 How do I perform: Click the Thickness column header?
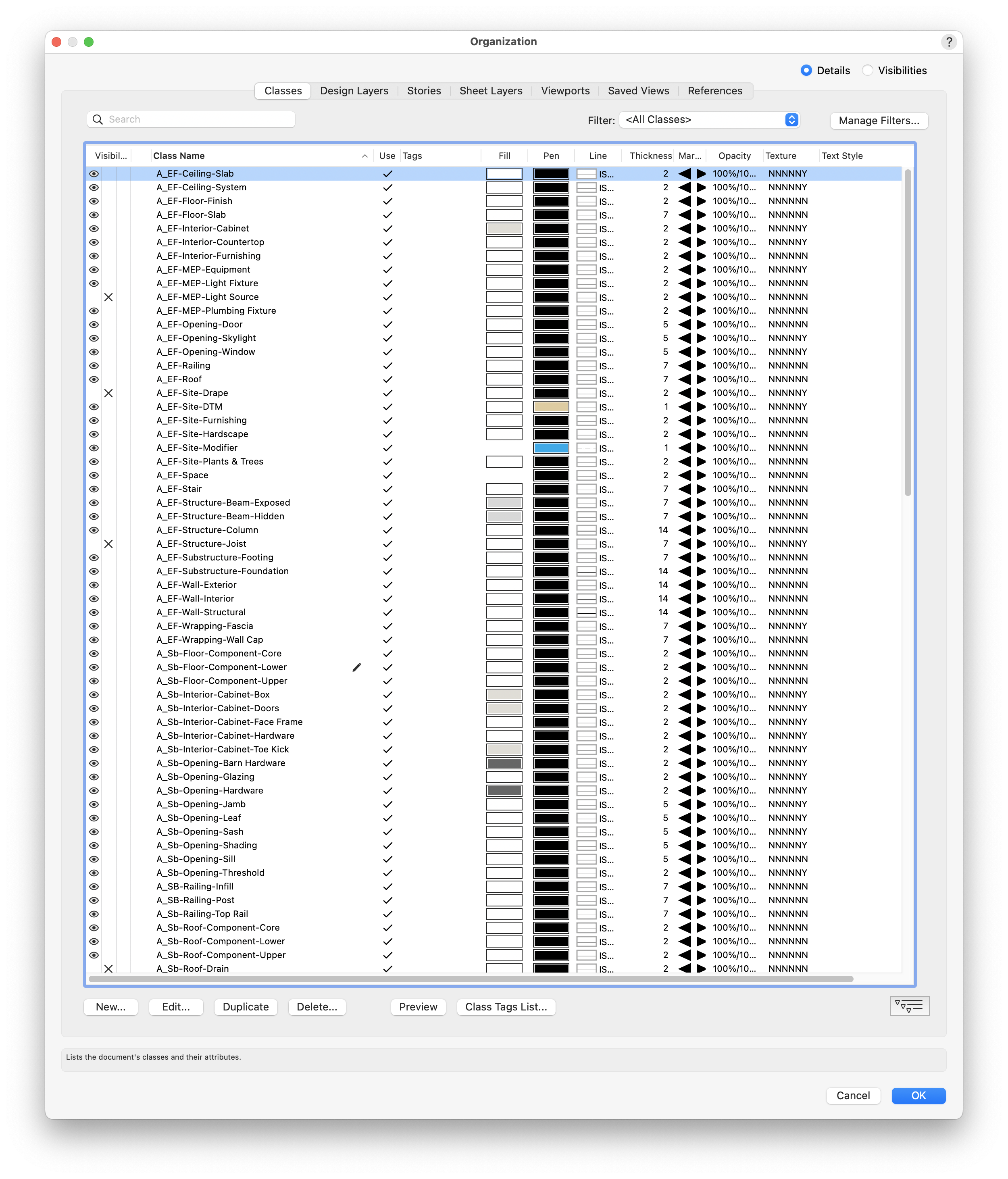[x=650, y=156]
